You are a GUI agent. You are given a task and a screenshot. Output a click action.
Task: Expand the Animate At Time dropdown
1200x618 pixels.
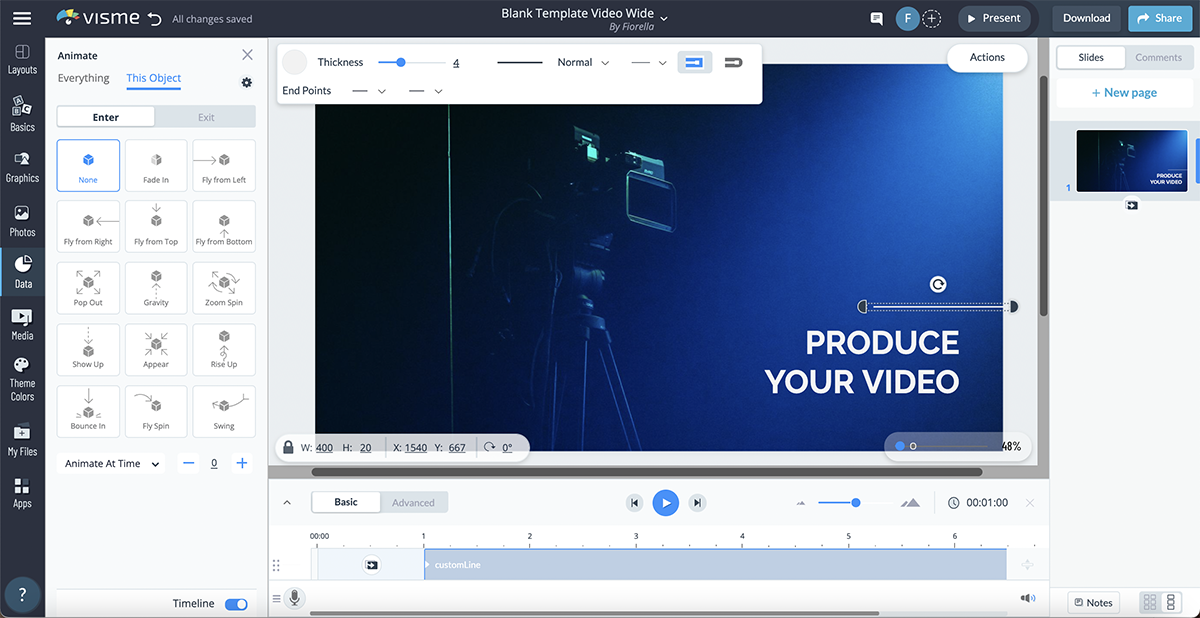point(112,464)
